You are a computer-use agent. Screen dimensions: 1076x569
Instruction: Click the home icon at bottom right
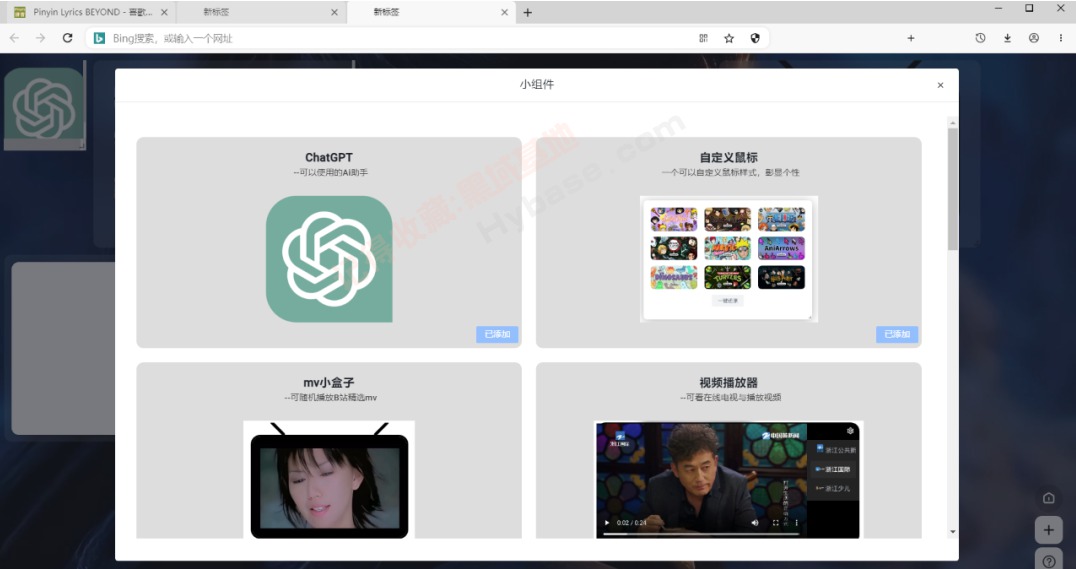(x=1048, y=498)
